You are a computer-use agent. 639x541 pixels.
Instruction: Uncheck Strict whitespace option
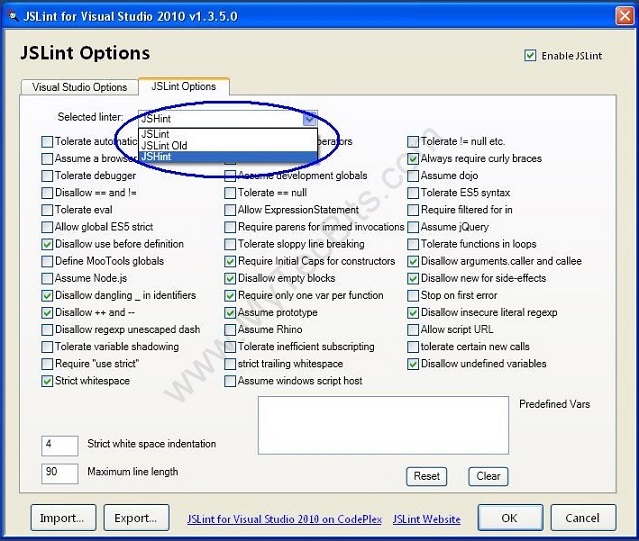point(47,381)
